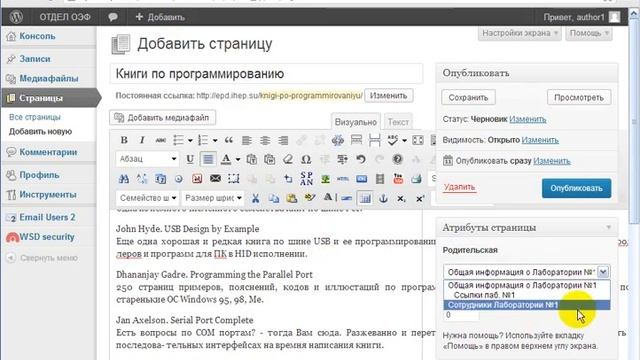The height and width of the screenshot is (360, 640).
Task: Open the Размер шрифта font size dropdown
Action: 213,198
